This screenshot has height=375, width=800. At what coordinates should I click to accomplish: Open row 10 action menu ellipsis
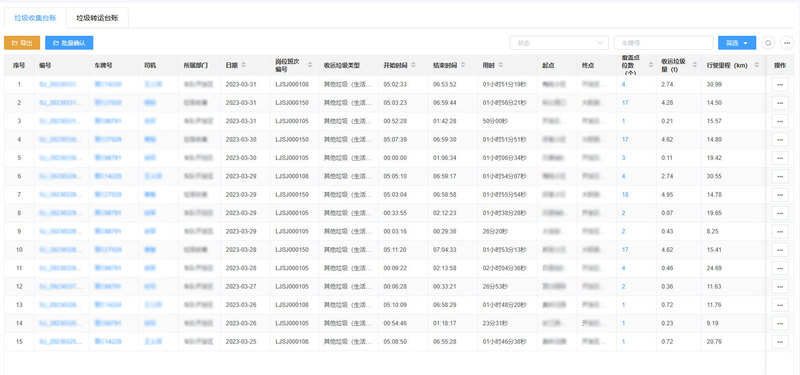[x=780, y=249]
